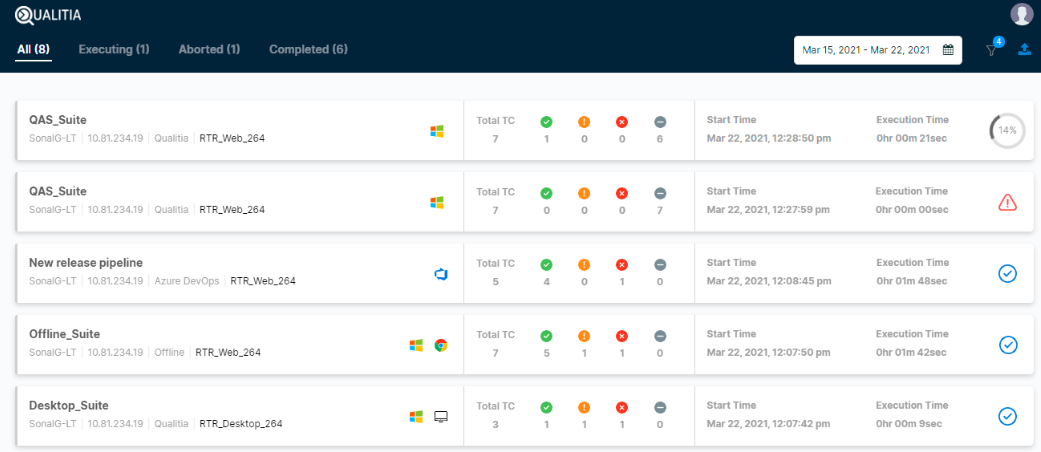Screen dimensions: 1041x452
Task: Click Chrome browser icon in Offline_Suite row
Action: click(x=441, y=345)
